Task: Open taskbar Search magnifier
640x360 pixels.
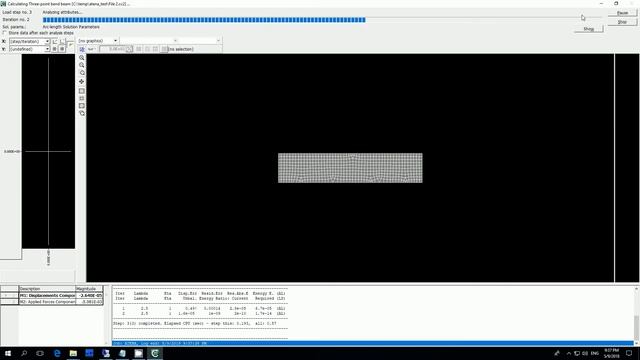Action: click(x=24, y=353)
